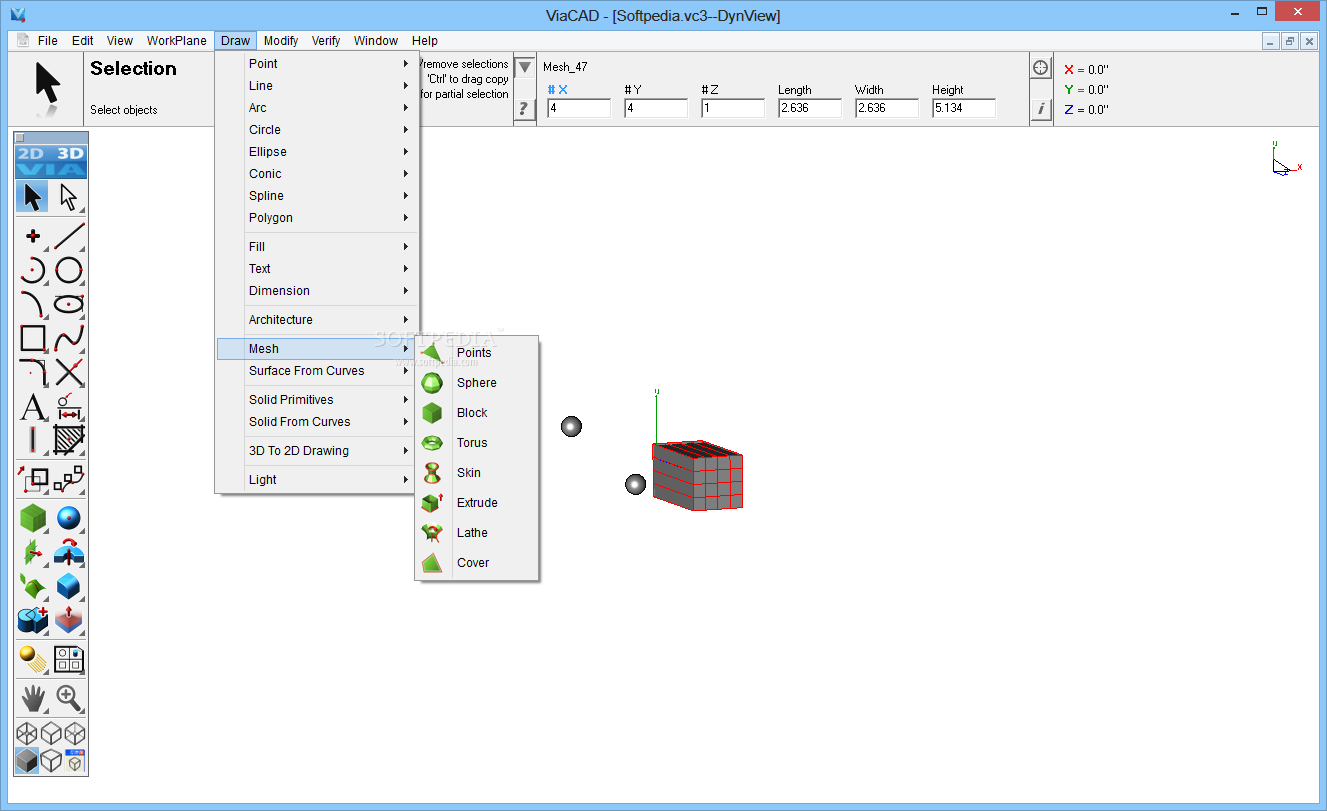Expand the Solid From Curves submenu

click(x=317, y=422)
